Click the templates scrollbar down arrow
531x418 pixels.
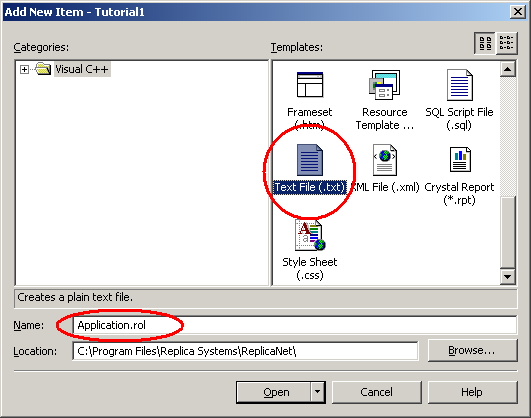(x=507, y=276)
